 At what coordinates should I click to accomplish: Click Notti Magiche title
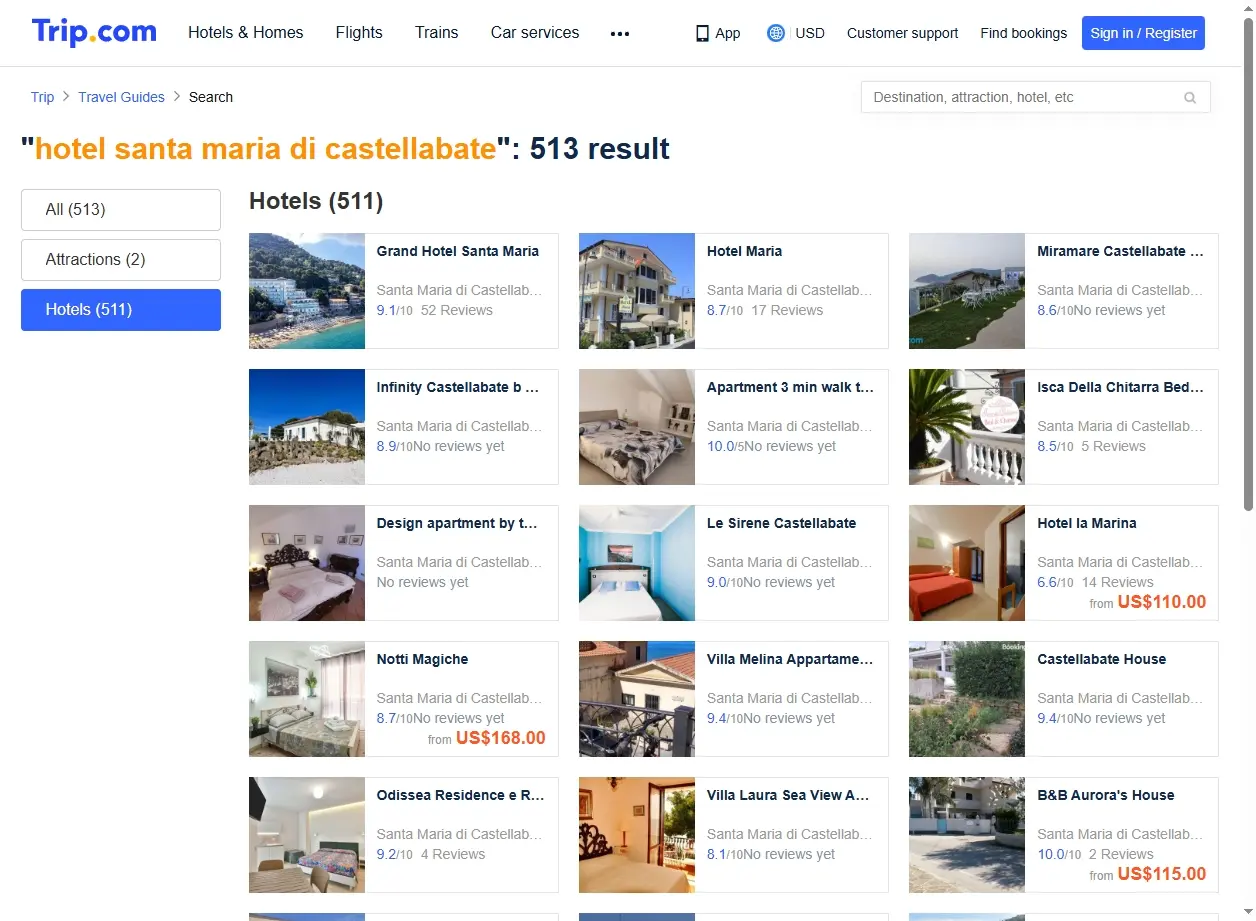click(423, 659)
